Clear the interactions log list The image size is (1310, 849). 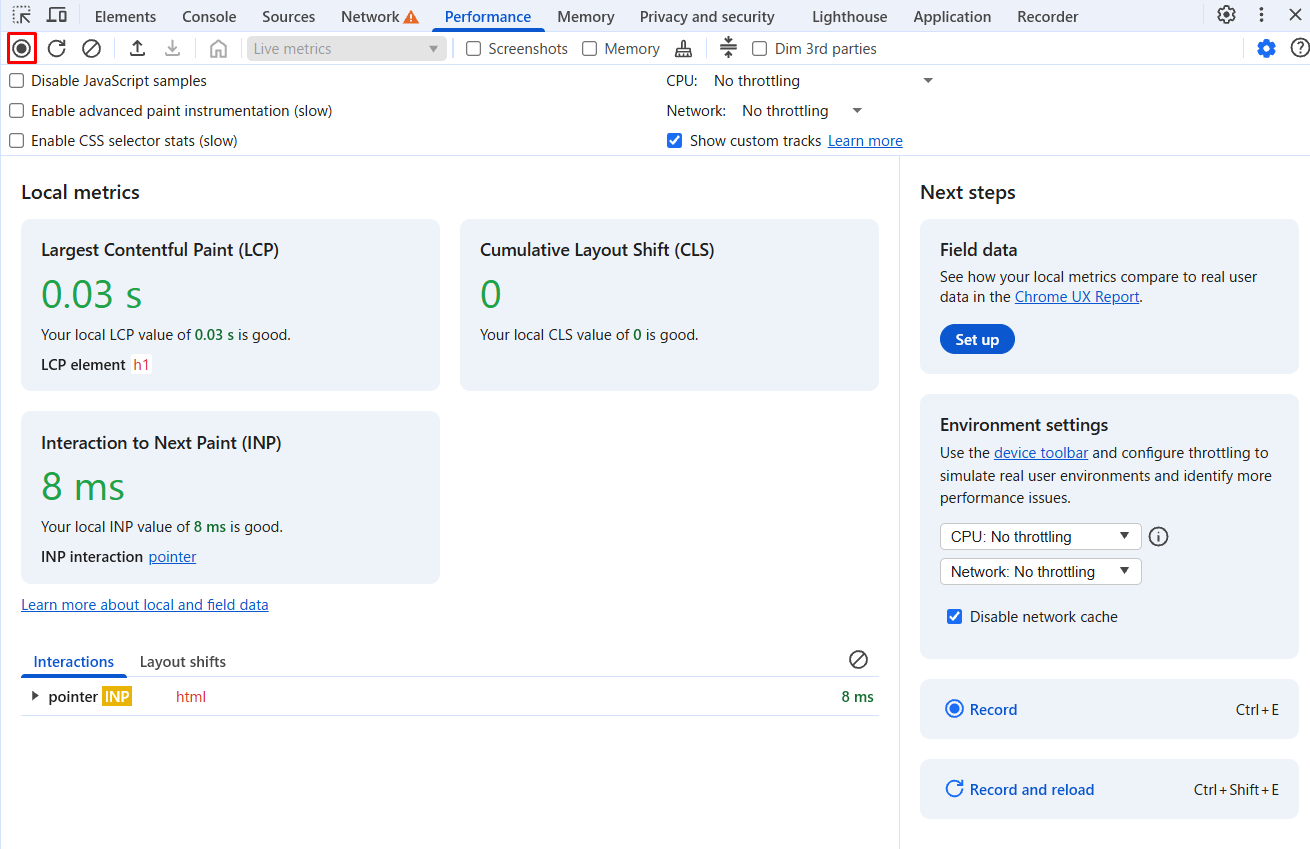coord(858,659)
